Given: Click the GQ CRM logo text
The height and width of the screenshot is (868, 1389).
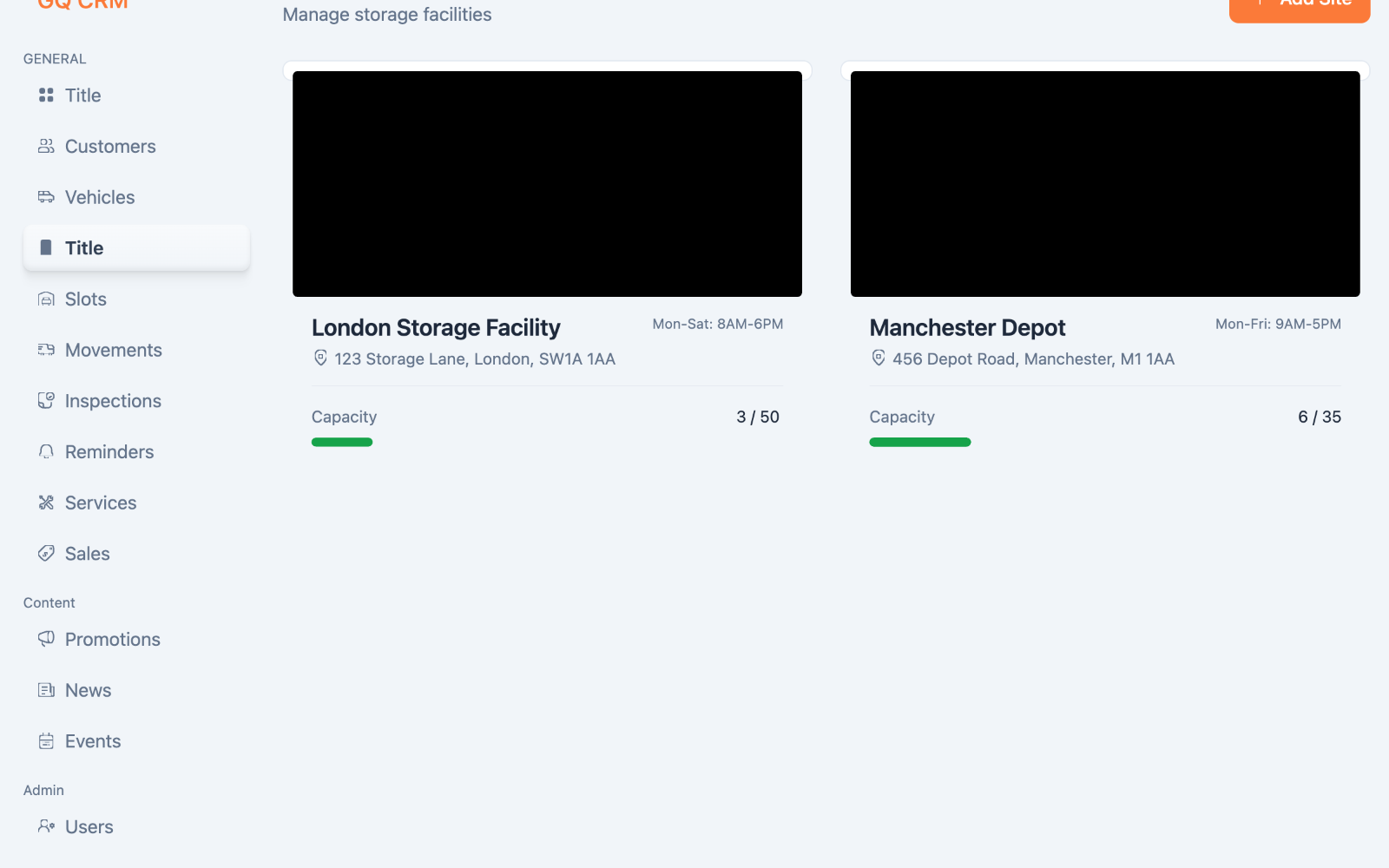Looking at the screenshot, I should point(83,4).
